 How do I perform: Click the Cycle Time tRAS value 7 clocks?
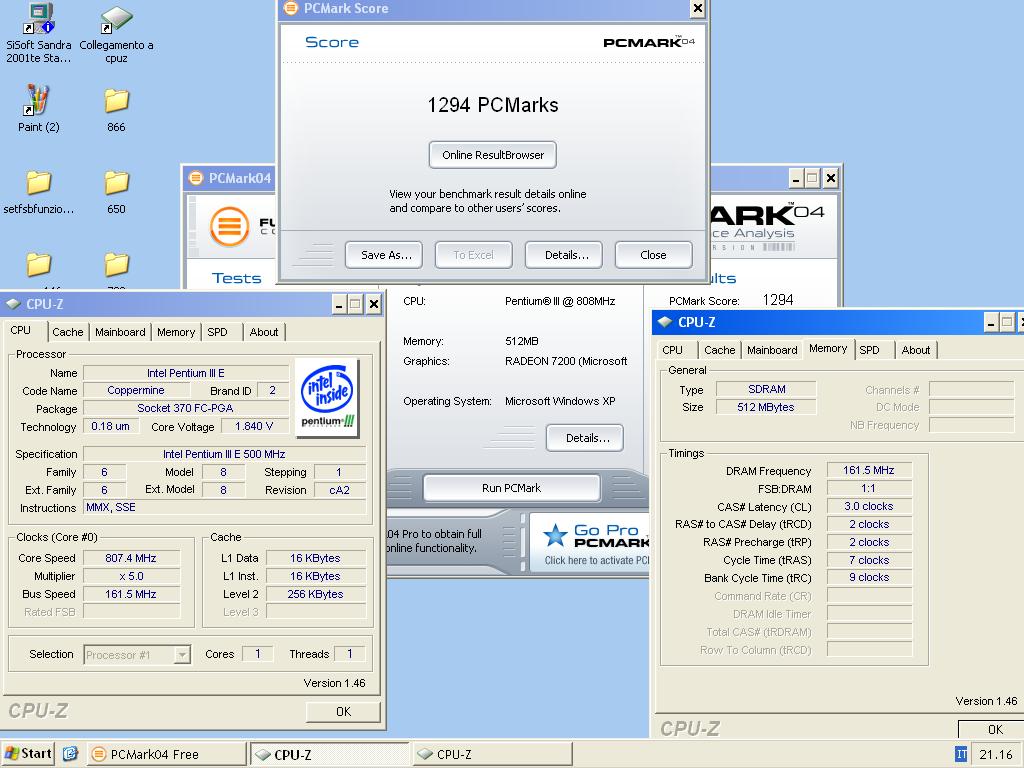(x=869, y=560)
